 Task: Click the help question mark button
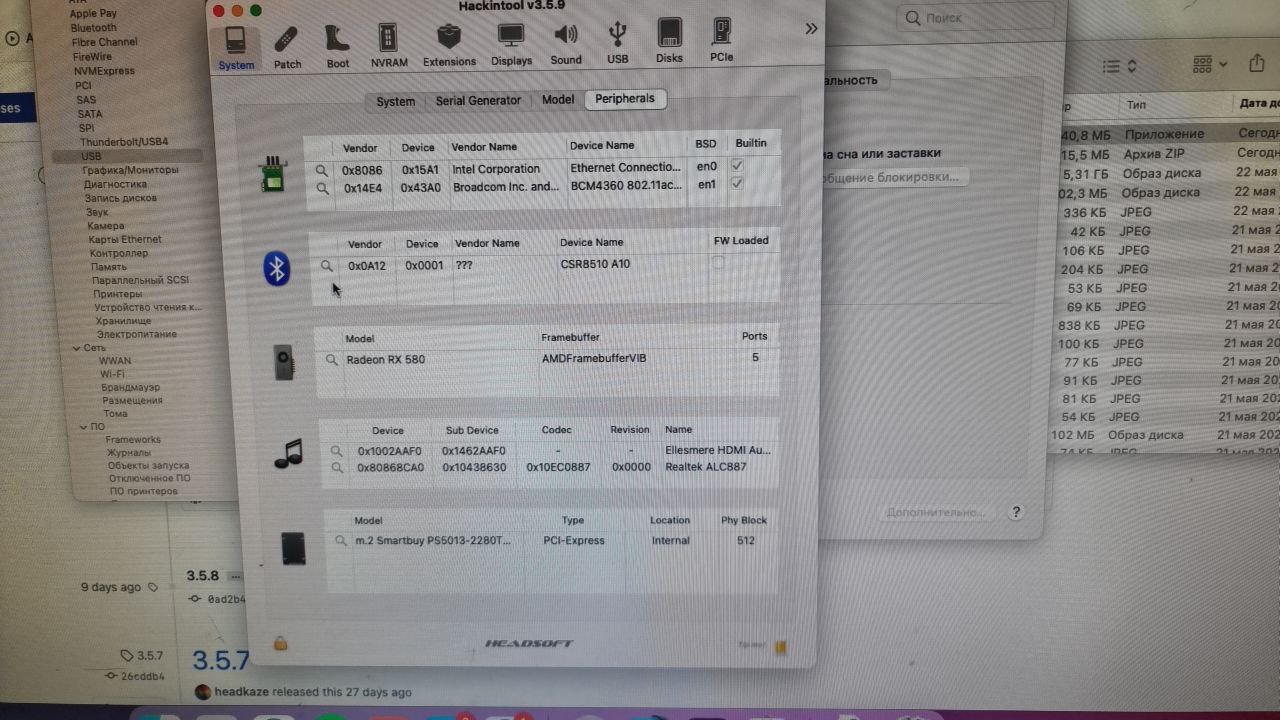click(1015, 512)
